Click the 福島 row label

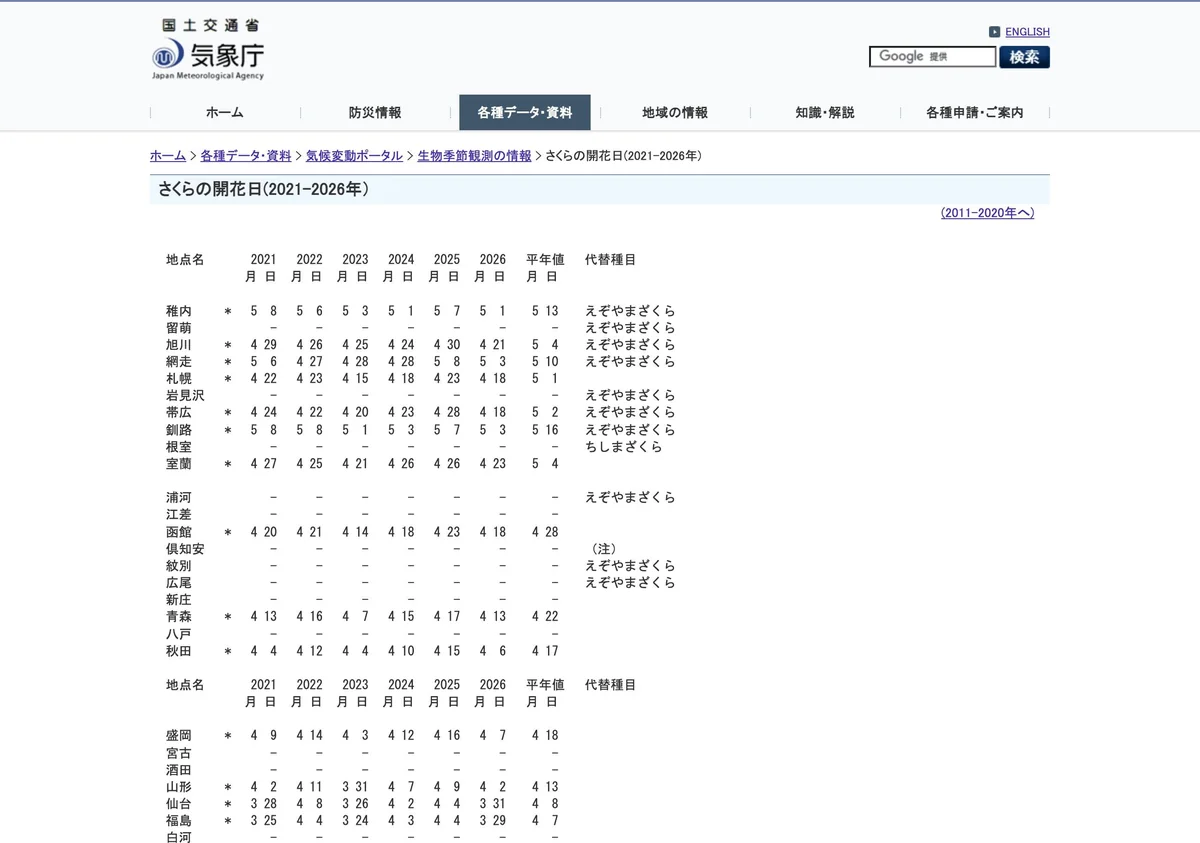tap(179, 821)
